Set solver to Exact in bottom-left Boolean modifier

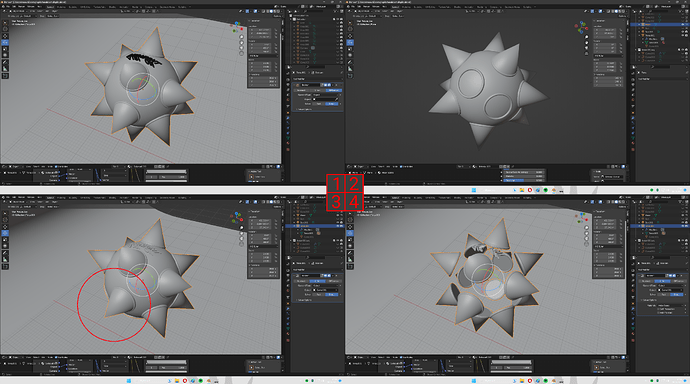332,294
